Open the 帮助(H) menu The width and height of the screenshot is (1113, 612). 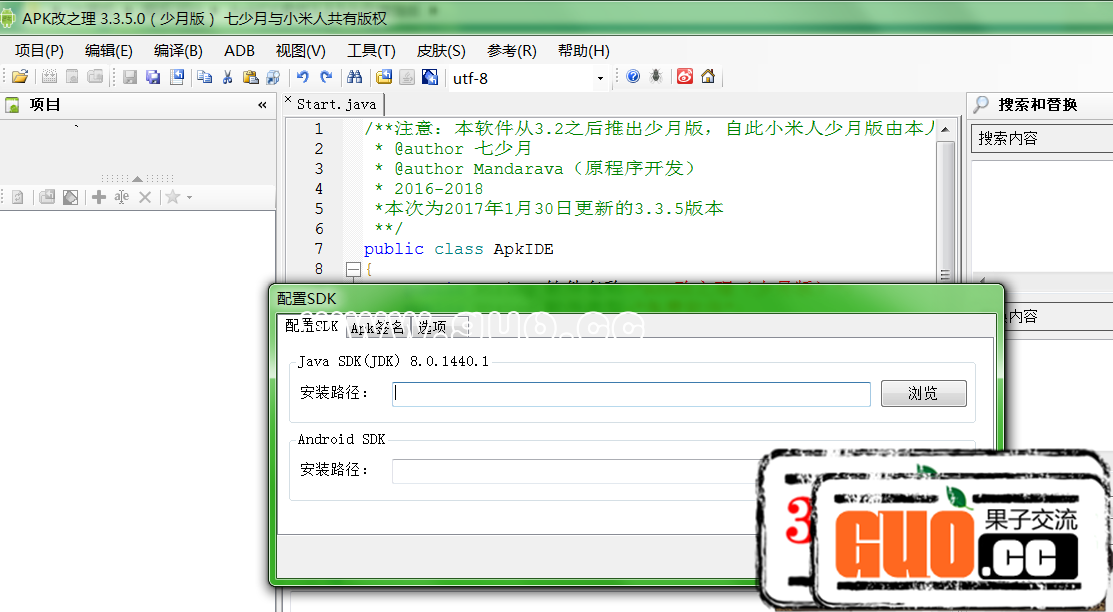[x=583, y=50]
